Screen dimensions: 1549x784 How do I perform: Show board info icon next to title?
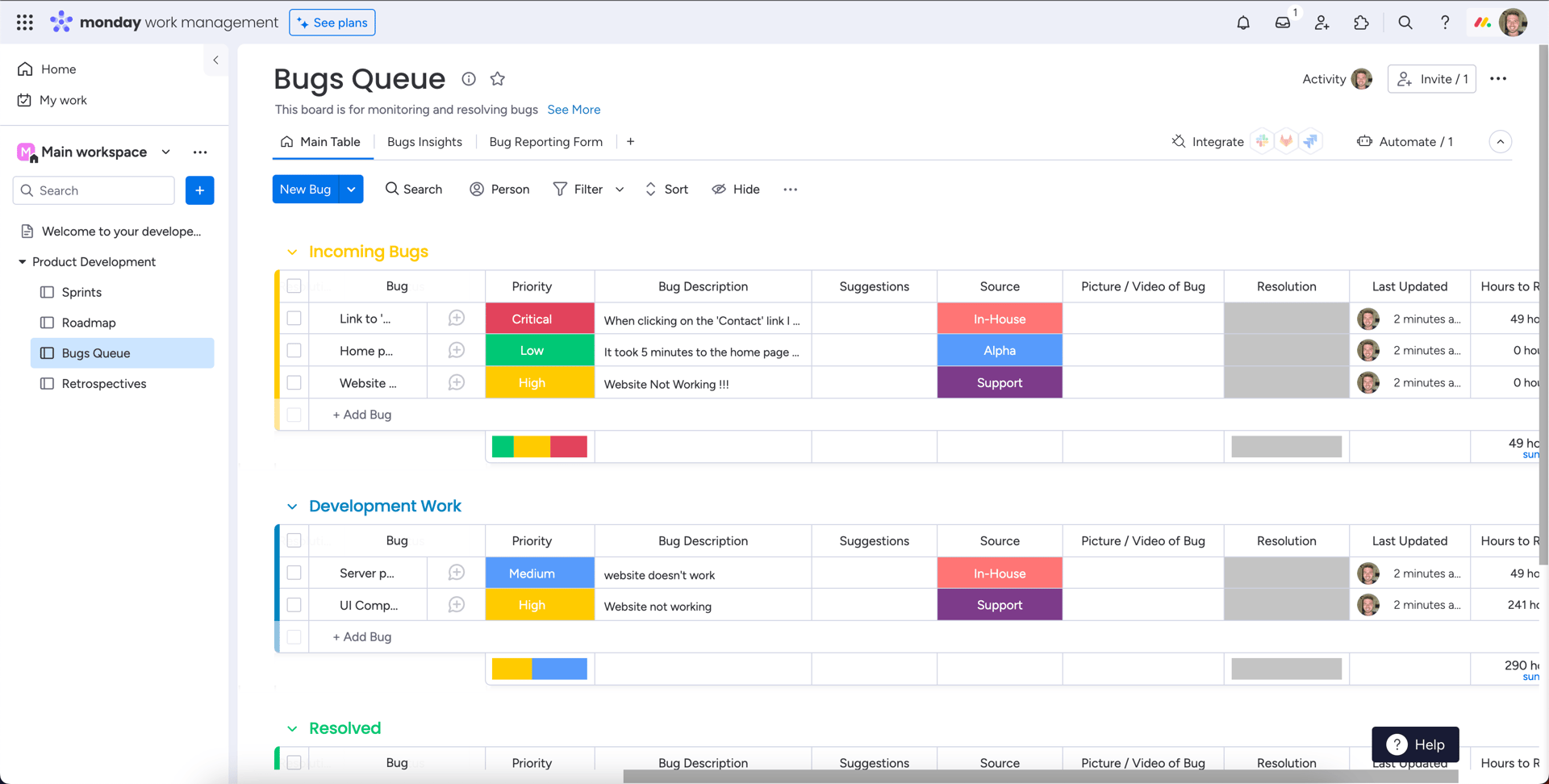pos(469,78)
